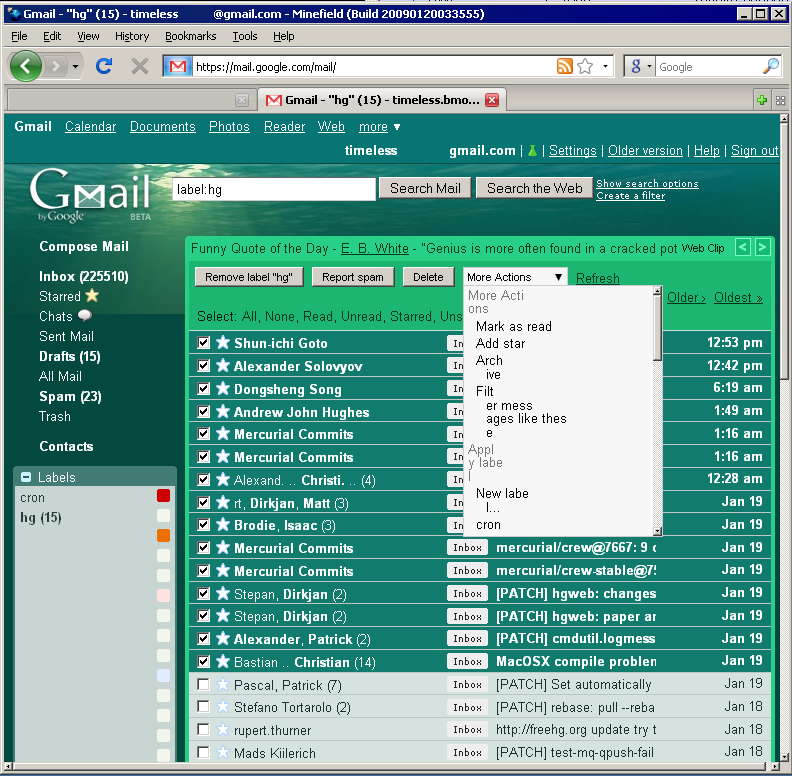Screen dimensions: 792x776
Task: Toggle star on Brodie, Isaac conversation
Action: (x=223, y=524)
